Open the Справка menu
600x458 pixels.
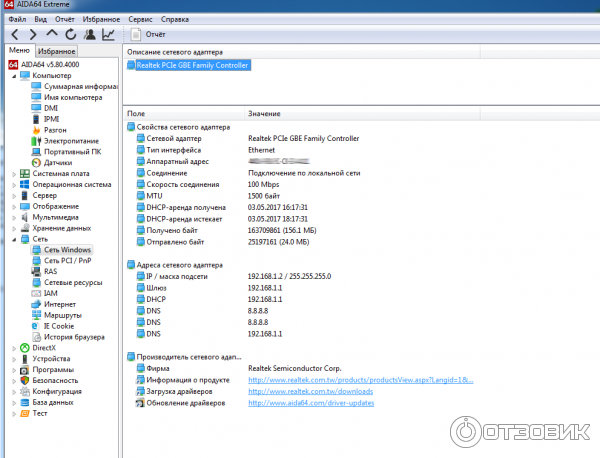[175, 19]
